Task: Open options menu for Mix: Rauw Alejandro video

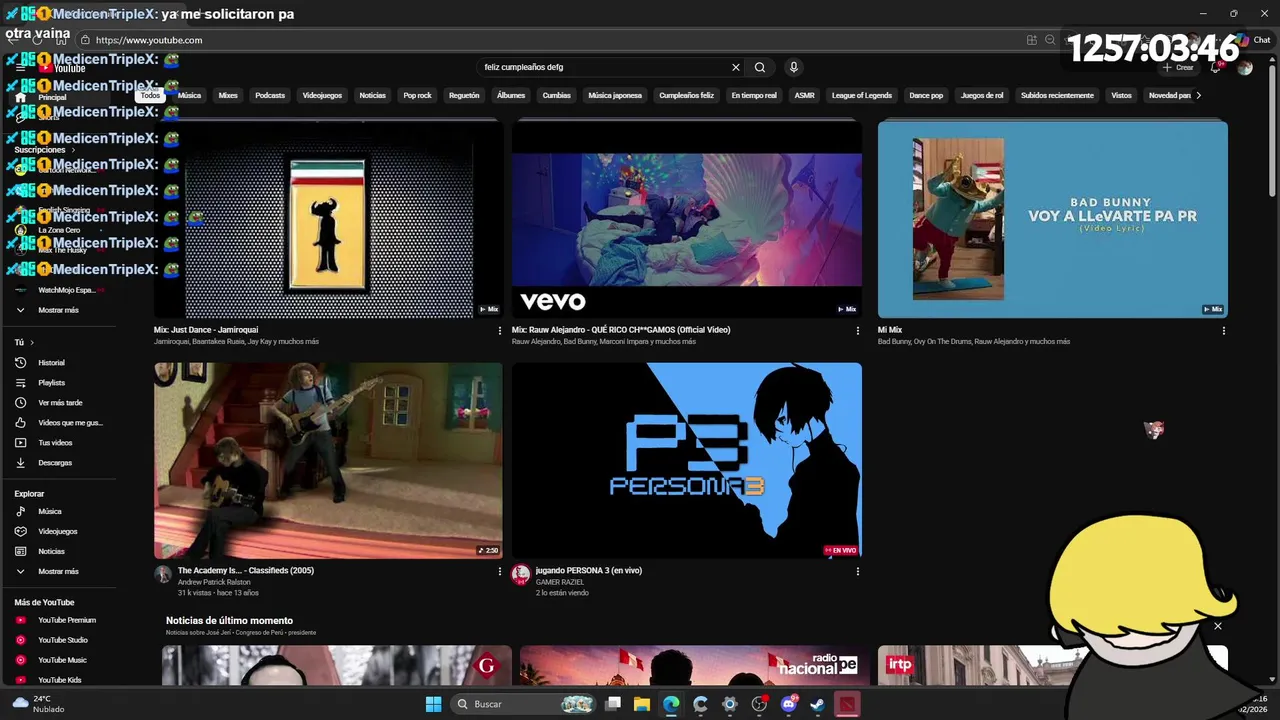Action: point(858,331)
